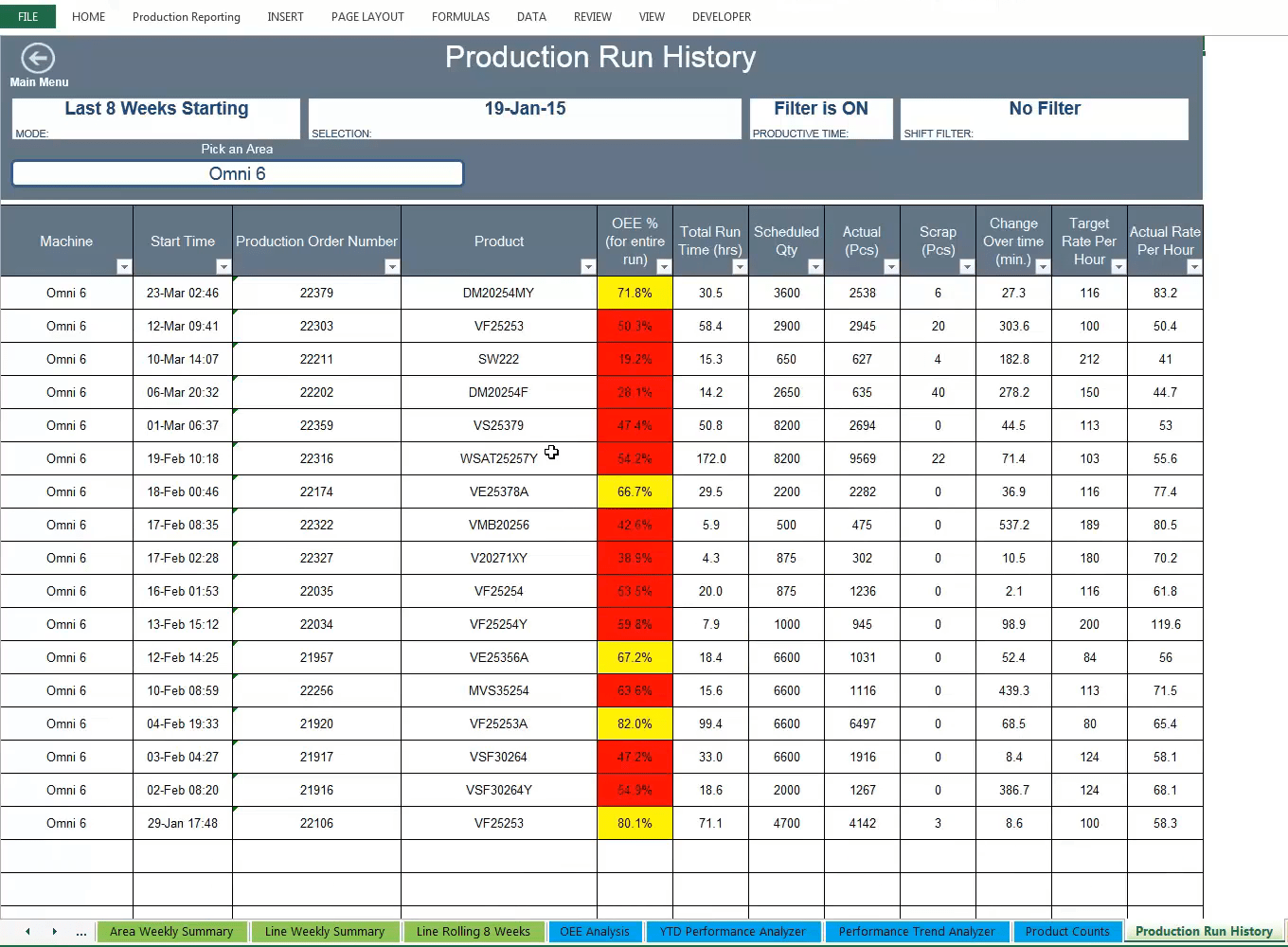Click the red OEE cell for VF25253

point(635,326)
